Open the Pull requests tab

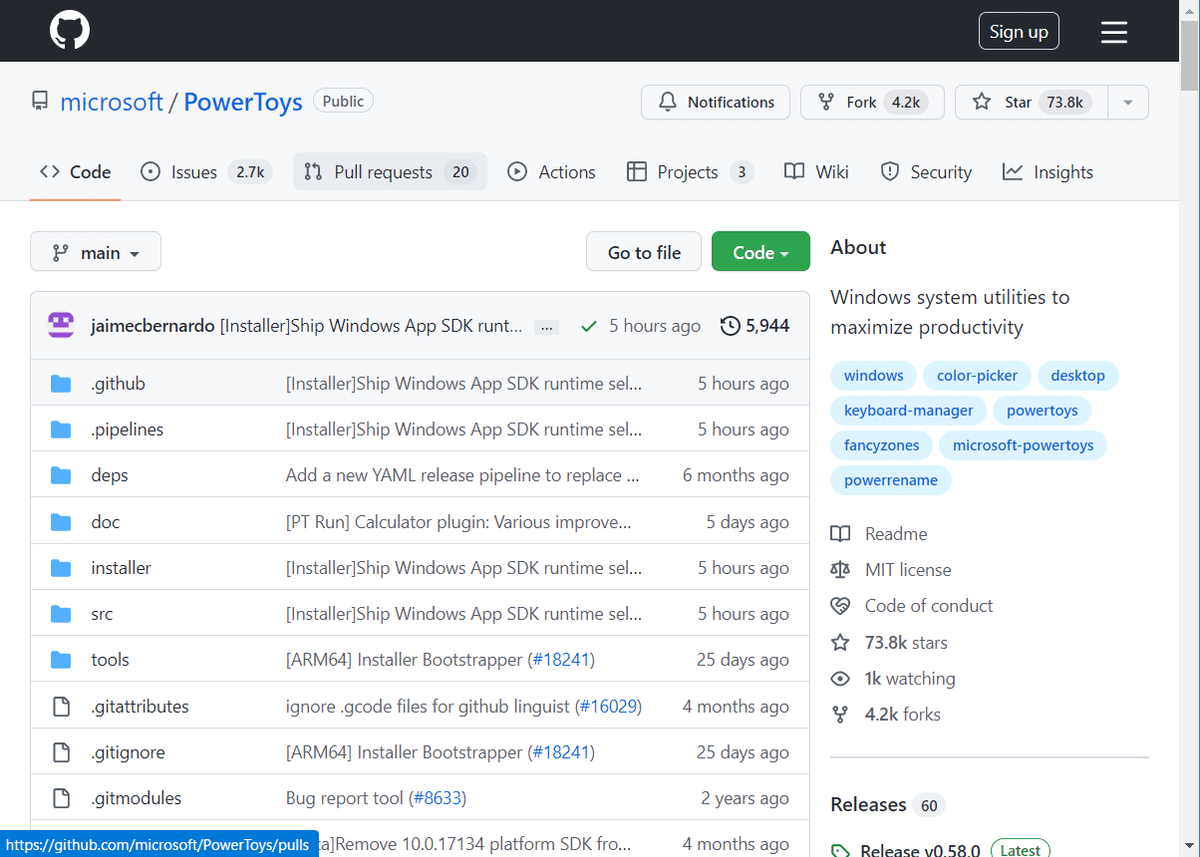point(390,172)
